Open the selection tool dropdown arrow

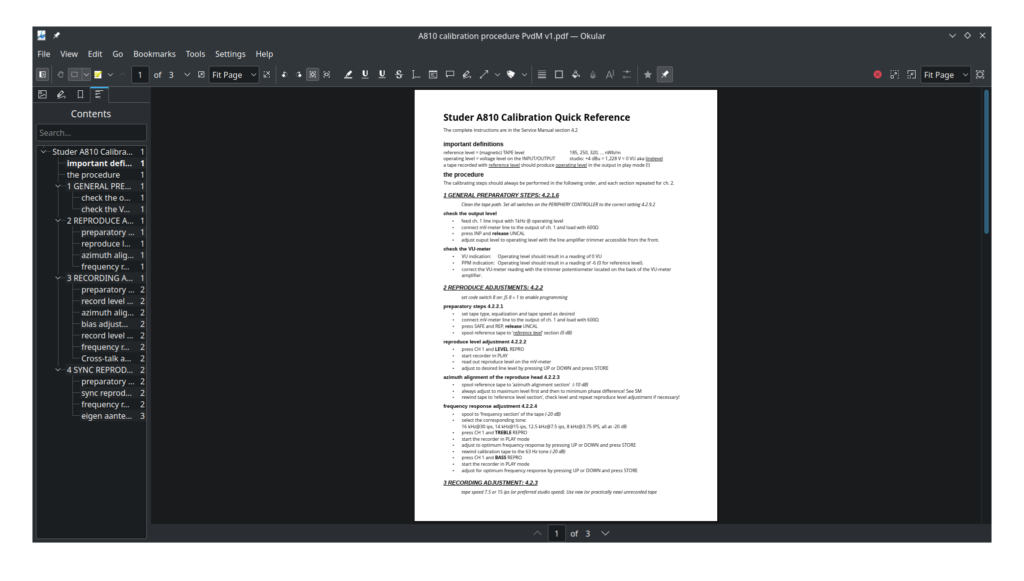[x=86, y=75]
